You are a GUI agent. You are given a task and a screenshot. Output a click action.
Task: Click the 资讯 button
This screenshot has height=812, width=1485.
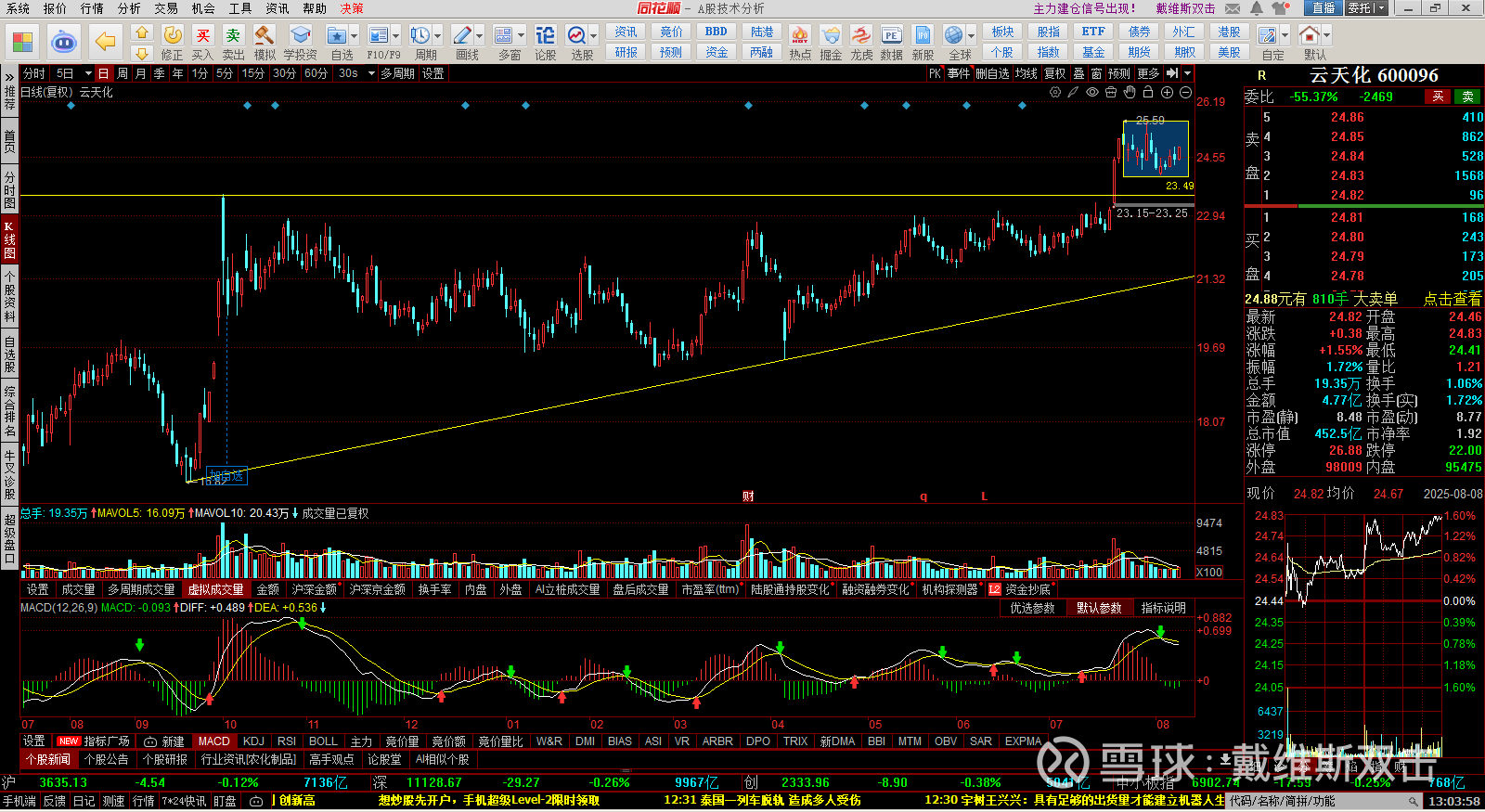pos(626,32)
